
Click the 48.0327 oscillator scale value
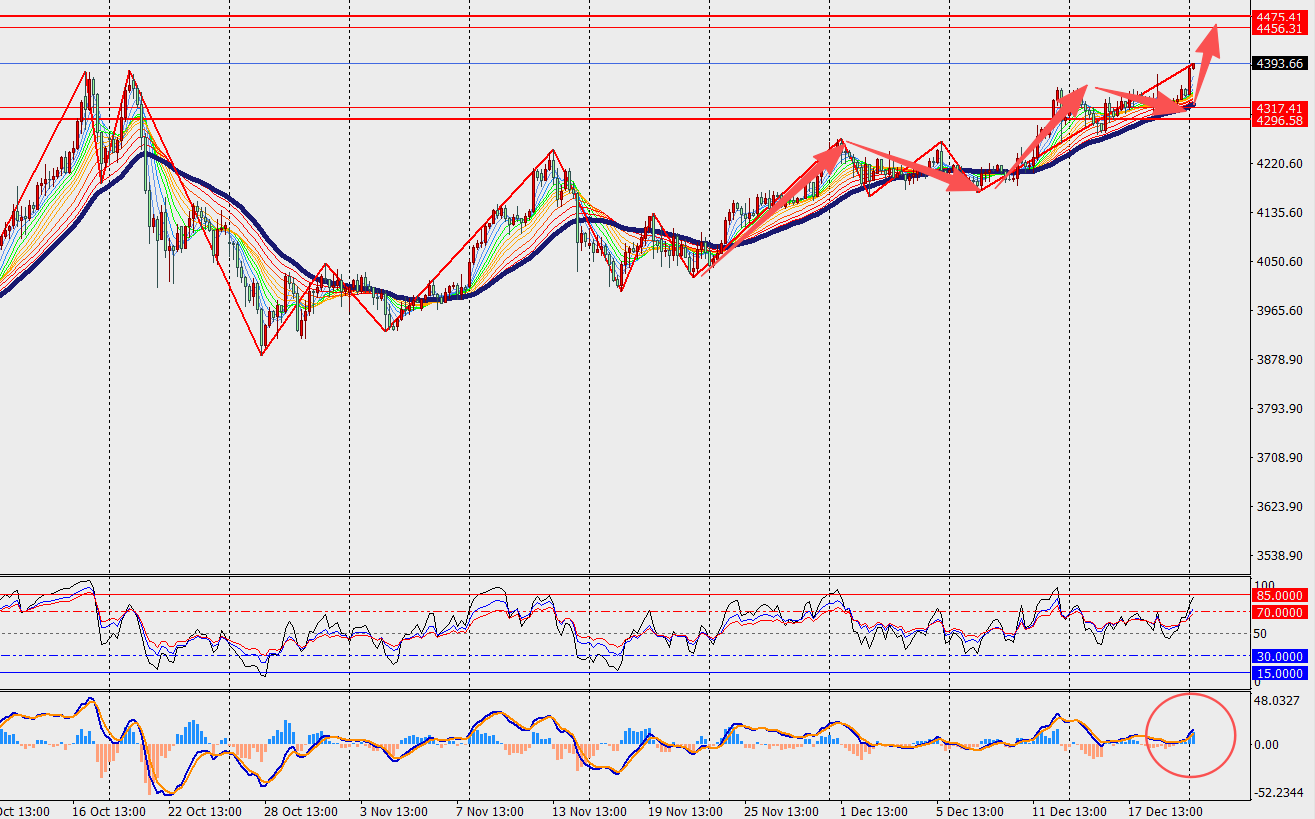(1279, 701)
